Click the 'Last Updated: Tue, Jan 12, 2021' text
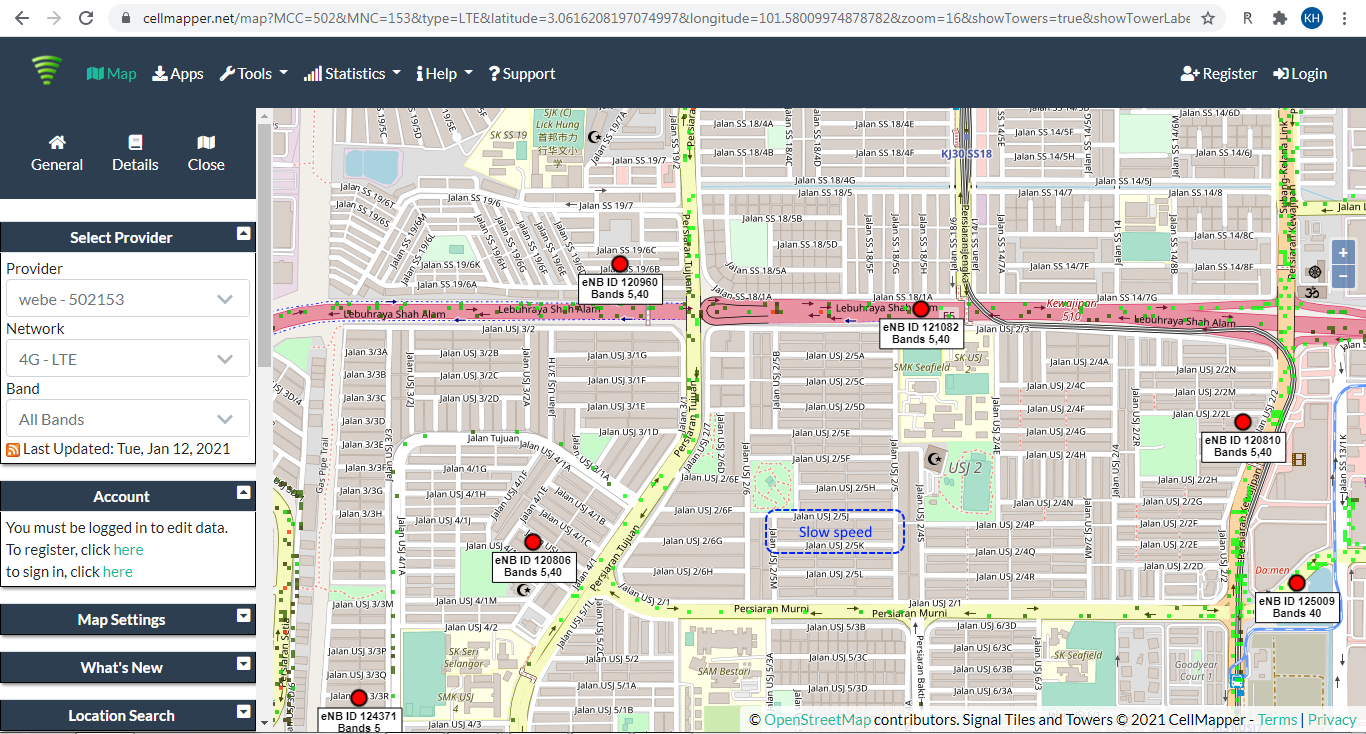 [127, 449]
